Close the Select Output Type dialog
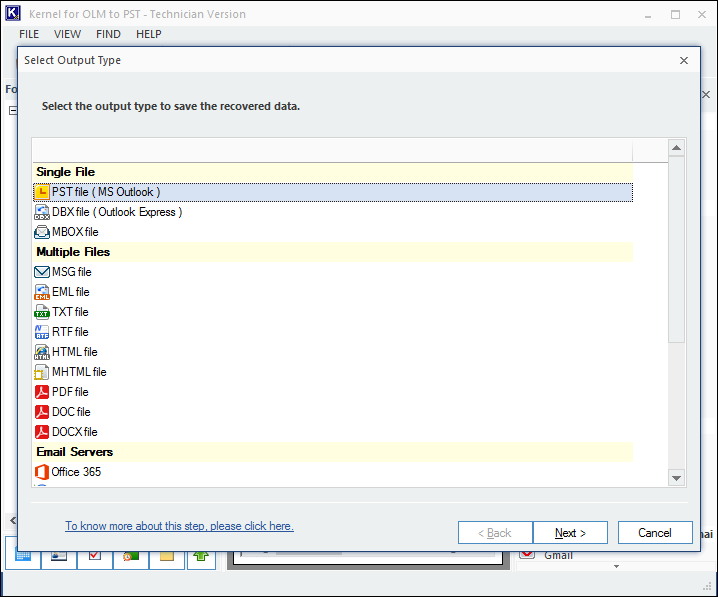The image size is (718, 597). pyautogui.click(x=684, y=60)
